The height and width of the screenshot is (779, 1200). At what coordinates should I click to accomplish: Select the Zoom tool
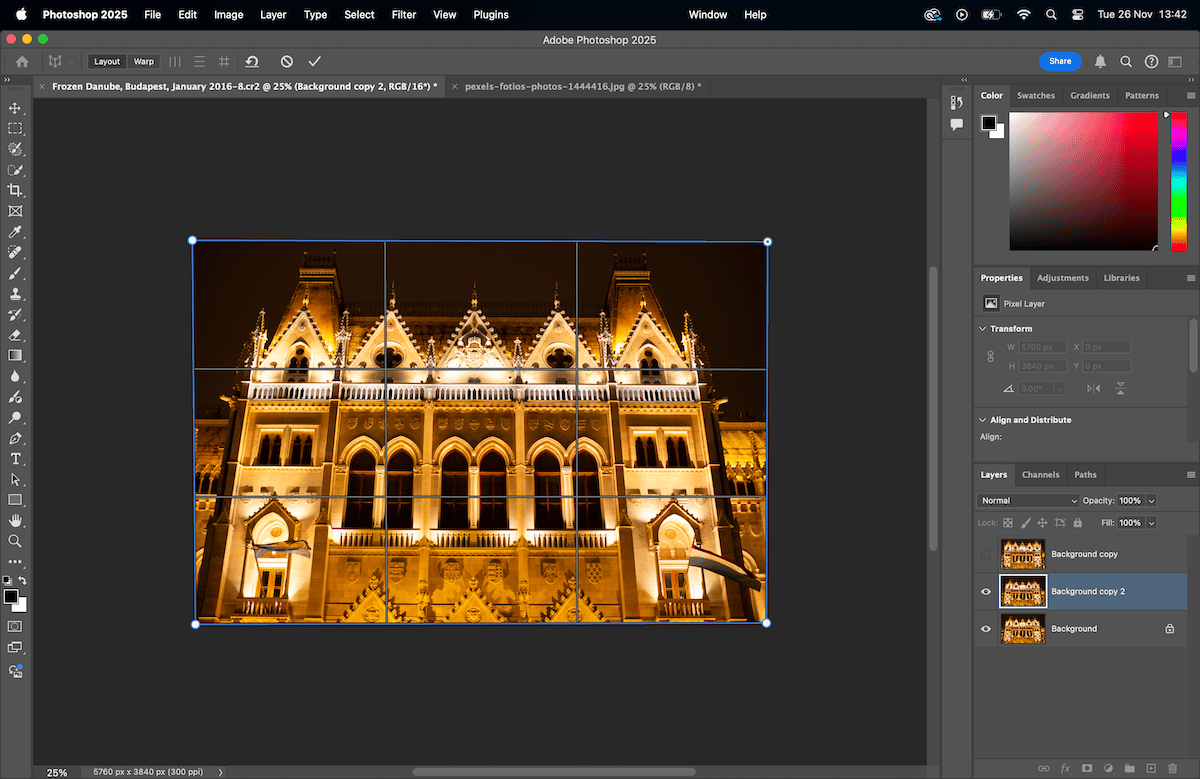coord(15,541)
